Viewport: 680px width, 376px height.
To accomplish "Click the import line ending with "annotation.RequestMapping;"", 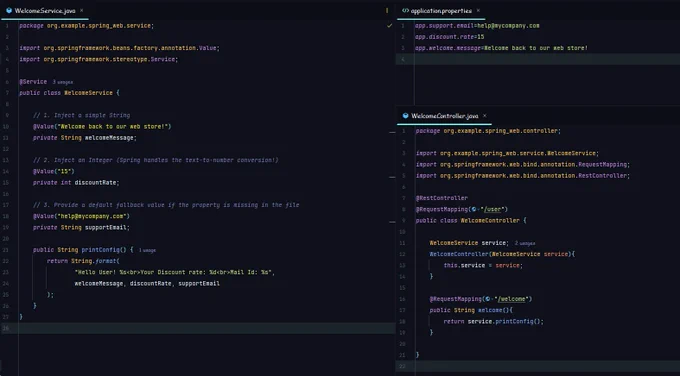I will click(x=523, y=165).
